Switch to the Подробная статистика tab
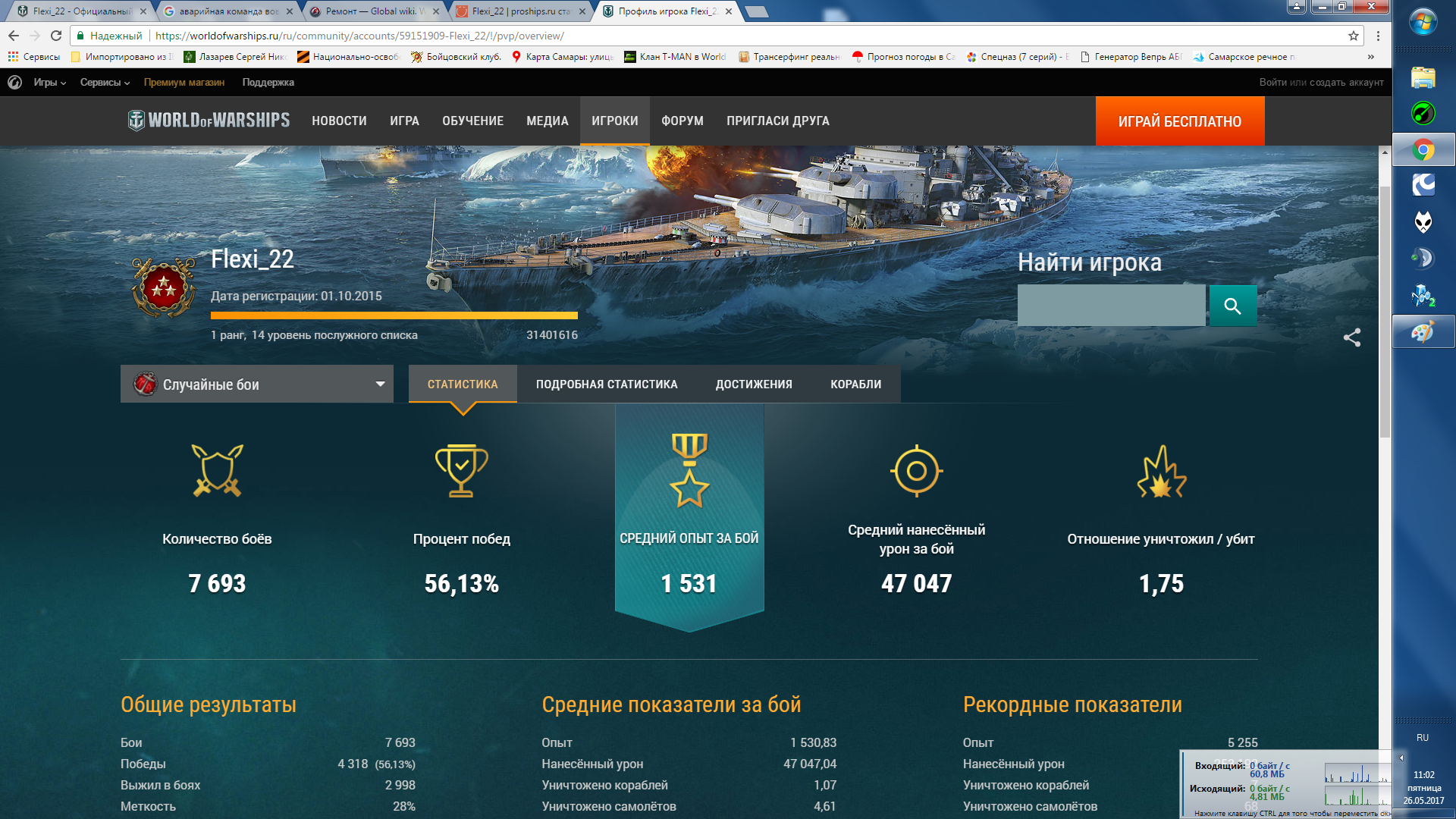The width and height of the screenshot is (1456, 819). (607, 384)
